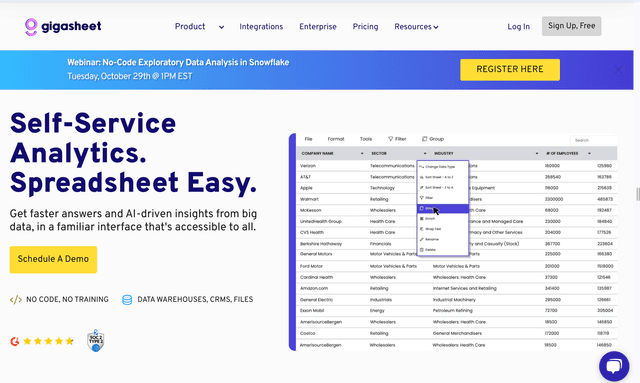640x383 pixels.
Task: Open the Product menu
Action: (190, 27)
